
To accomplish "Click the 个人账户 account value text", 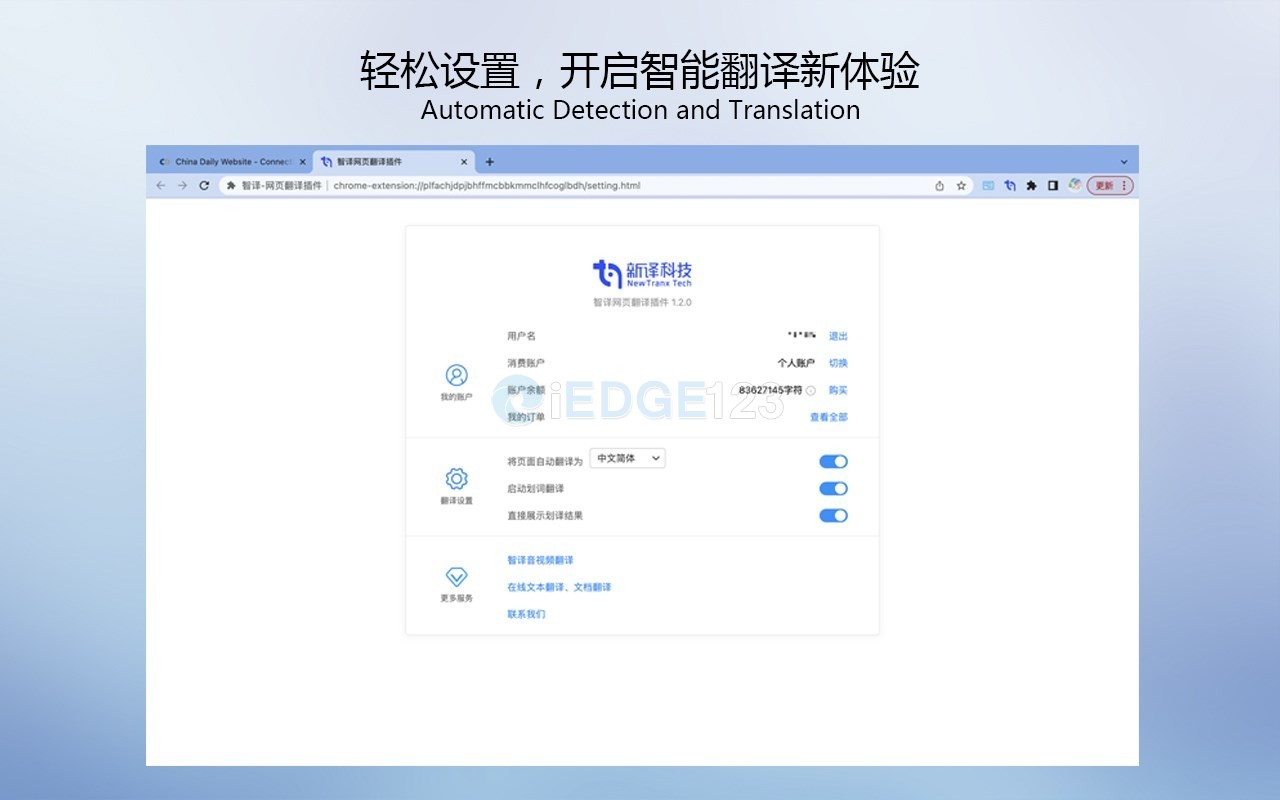I will [x=796, y=363].
